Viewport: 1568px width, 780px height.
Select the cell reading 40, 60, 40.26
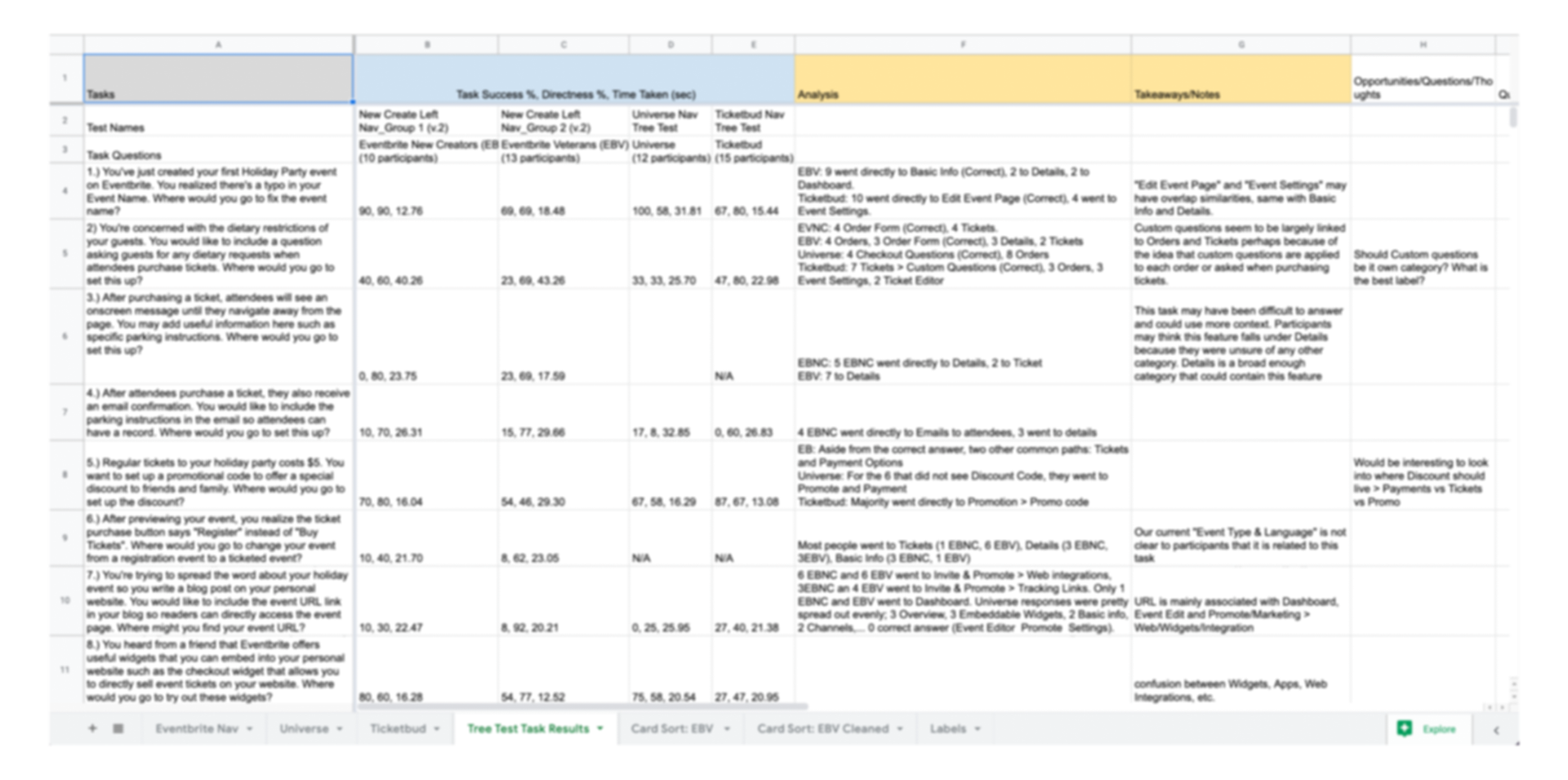tap(426, 253)
